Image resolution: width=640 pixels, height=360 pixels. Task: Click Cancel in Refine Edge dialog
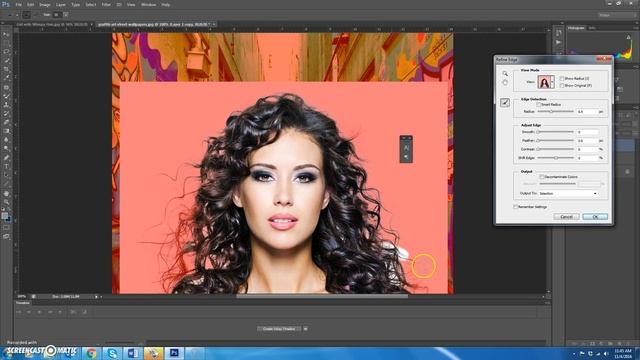click(566, 217)
